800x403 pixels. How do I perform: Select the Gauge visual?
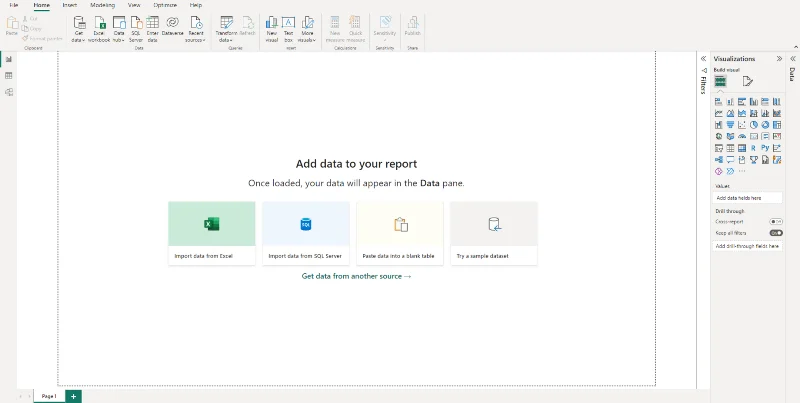(742, 136)
